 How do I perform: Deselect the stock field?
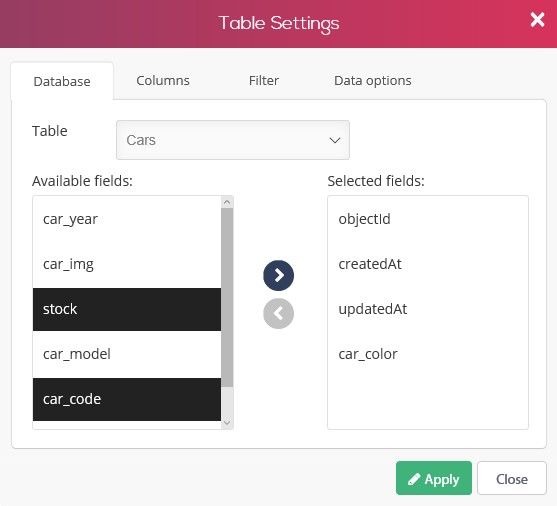(x=127, y=309)
